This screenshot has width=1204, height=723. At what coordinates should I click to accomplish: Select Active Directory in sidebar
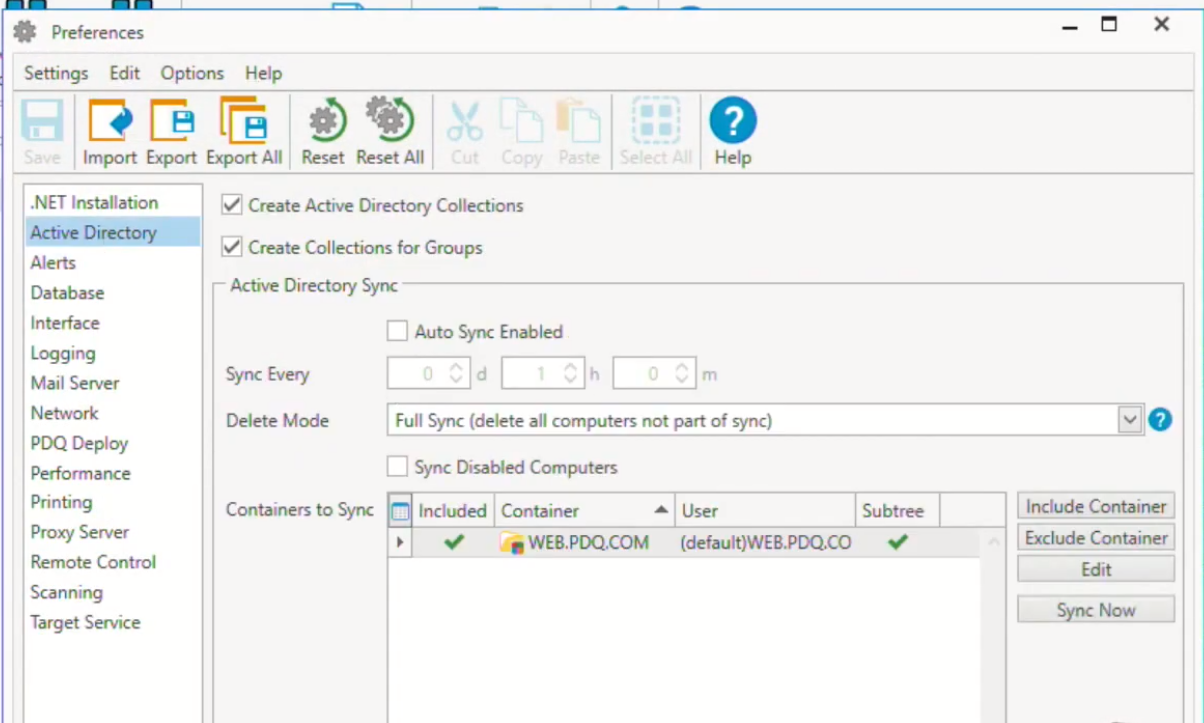(112, 232)
